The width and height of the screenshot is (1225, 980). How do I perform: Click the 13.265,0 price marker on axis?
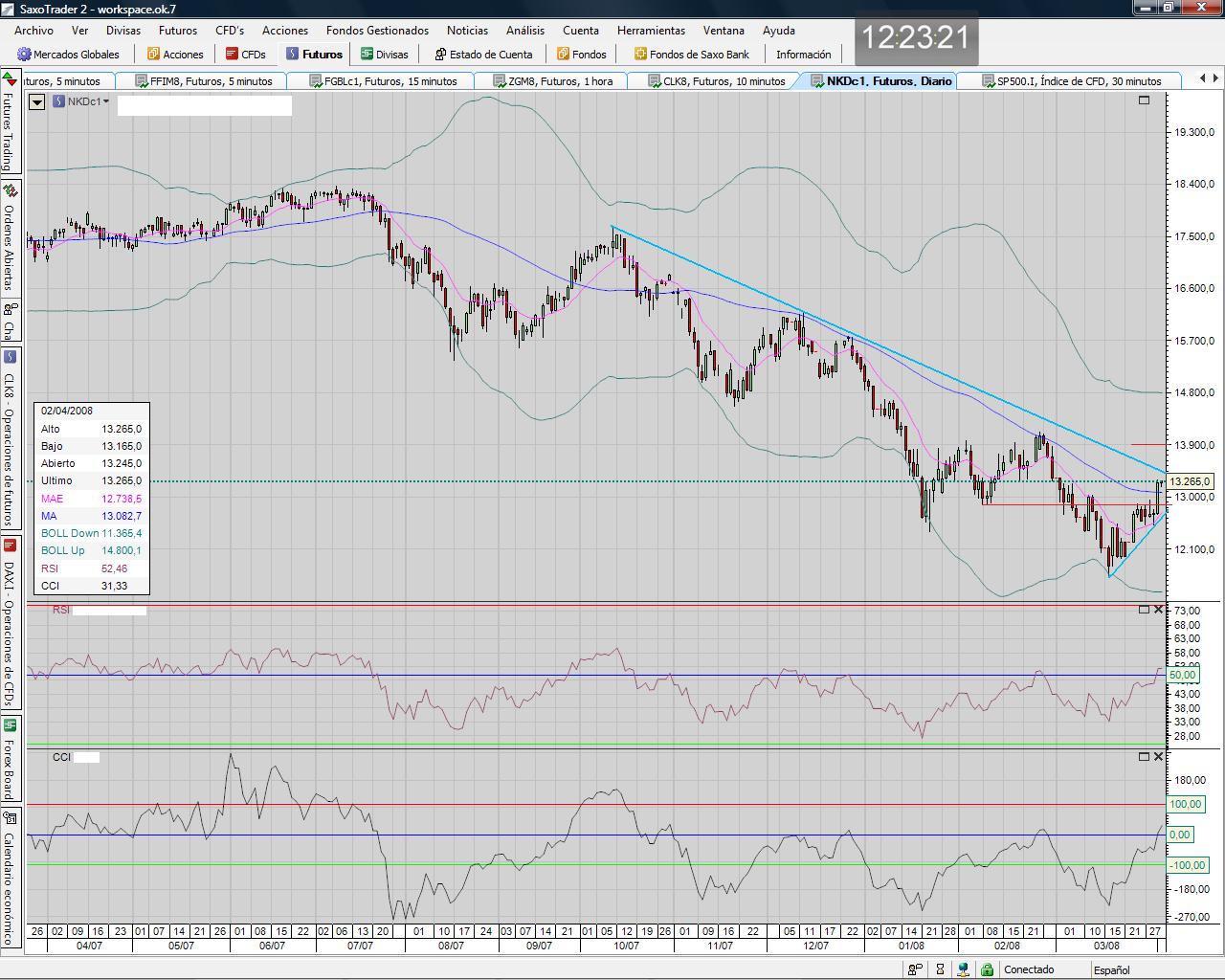1192,481
